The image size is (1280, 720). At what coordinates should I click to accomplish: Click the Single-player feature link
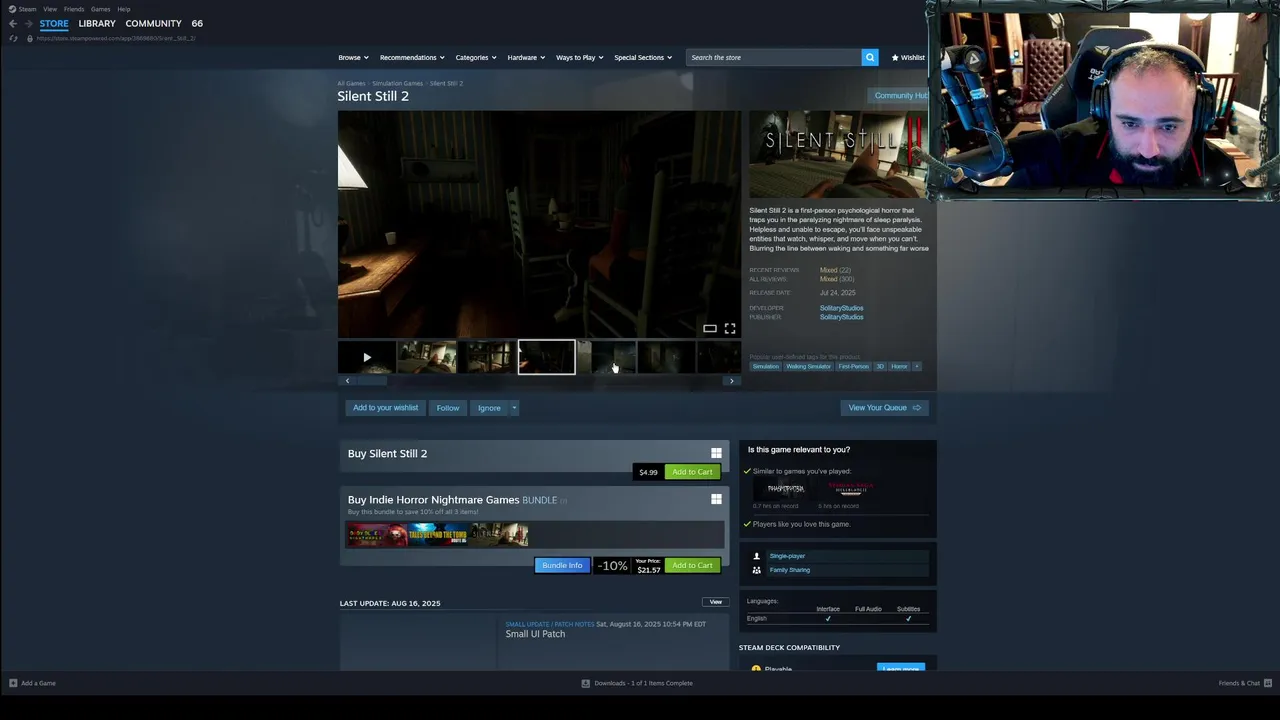coord(787,556)
